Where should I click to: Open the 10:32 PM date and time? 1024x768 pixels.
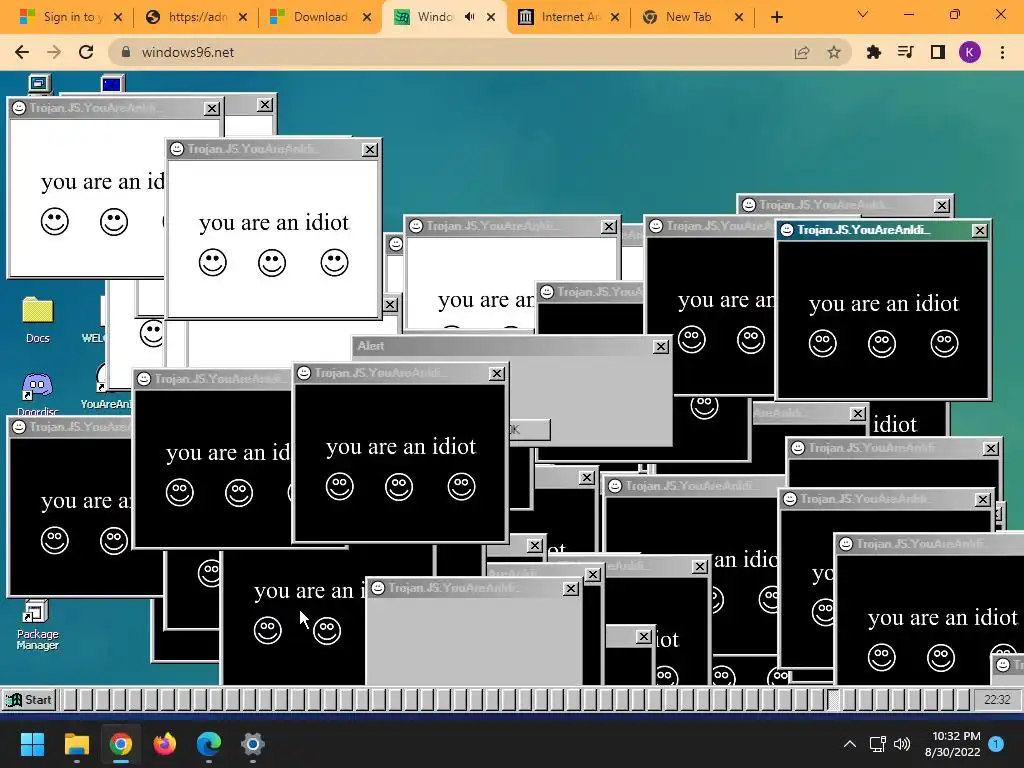[952, 744]
